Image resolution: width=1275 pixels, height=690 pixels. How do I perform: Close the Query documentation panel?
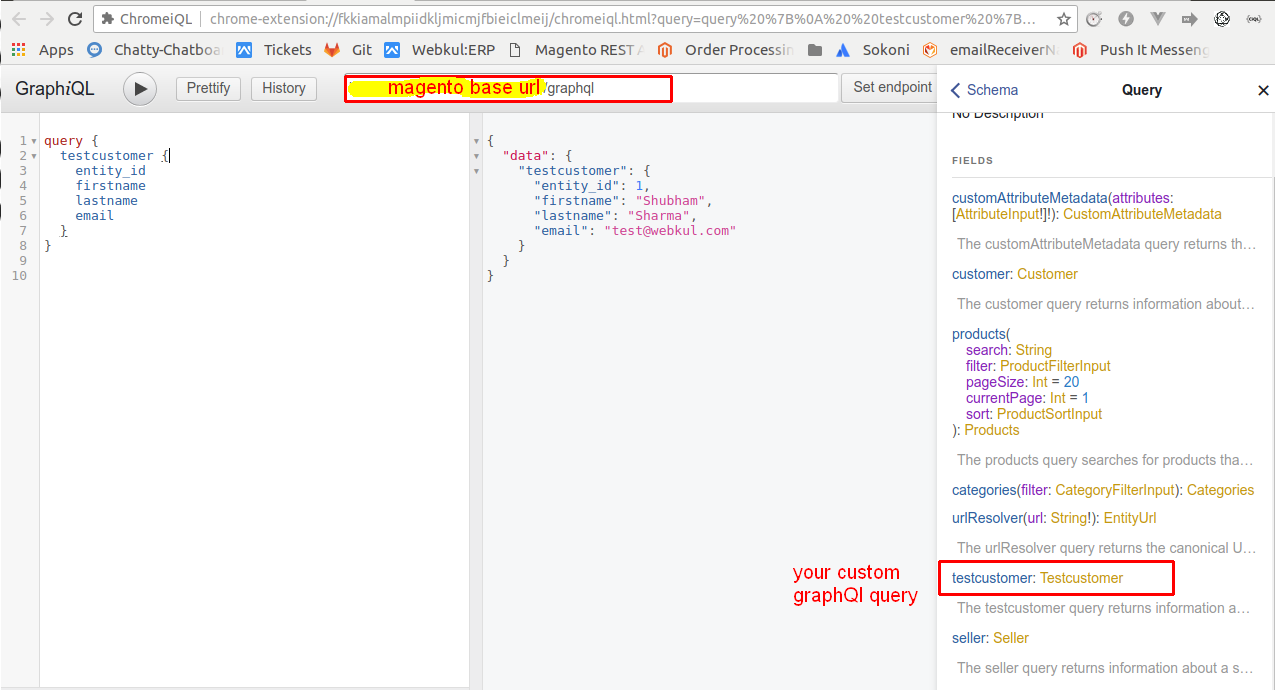[1262, 90]
